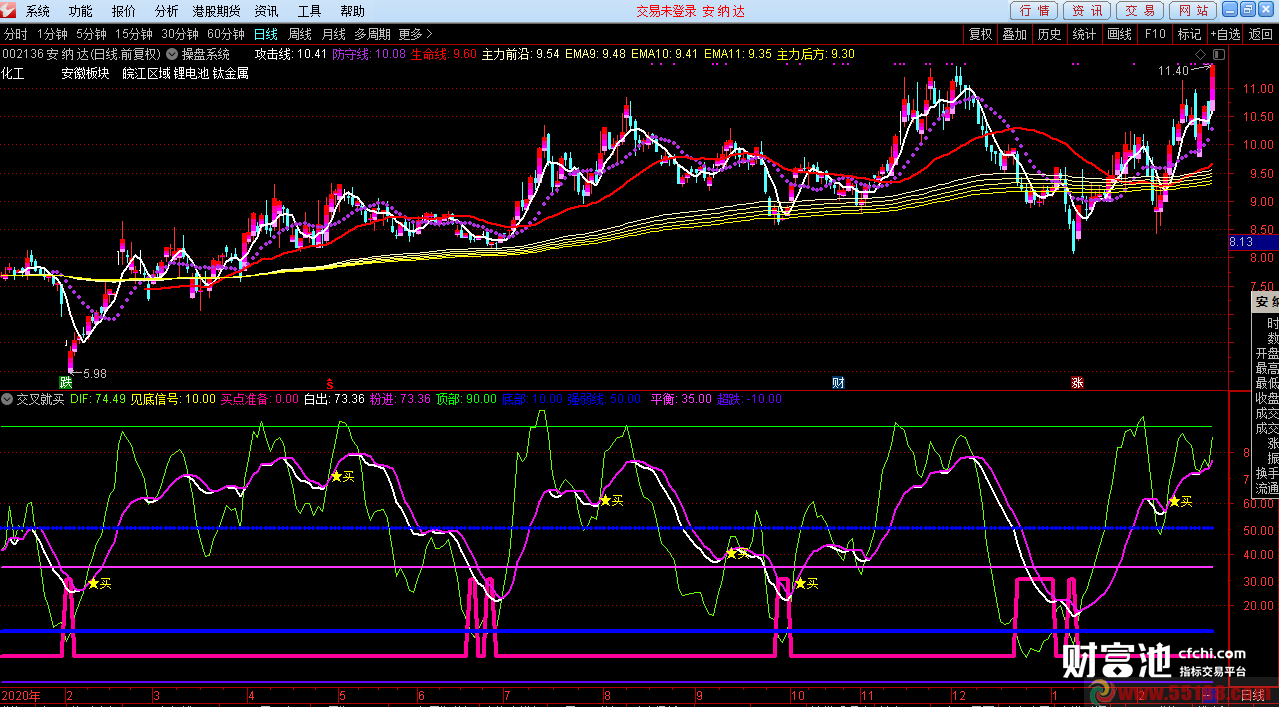
Task: Click the 行情 button at top right
Action: [x=1035, y=11]
